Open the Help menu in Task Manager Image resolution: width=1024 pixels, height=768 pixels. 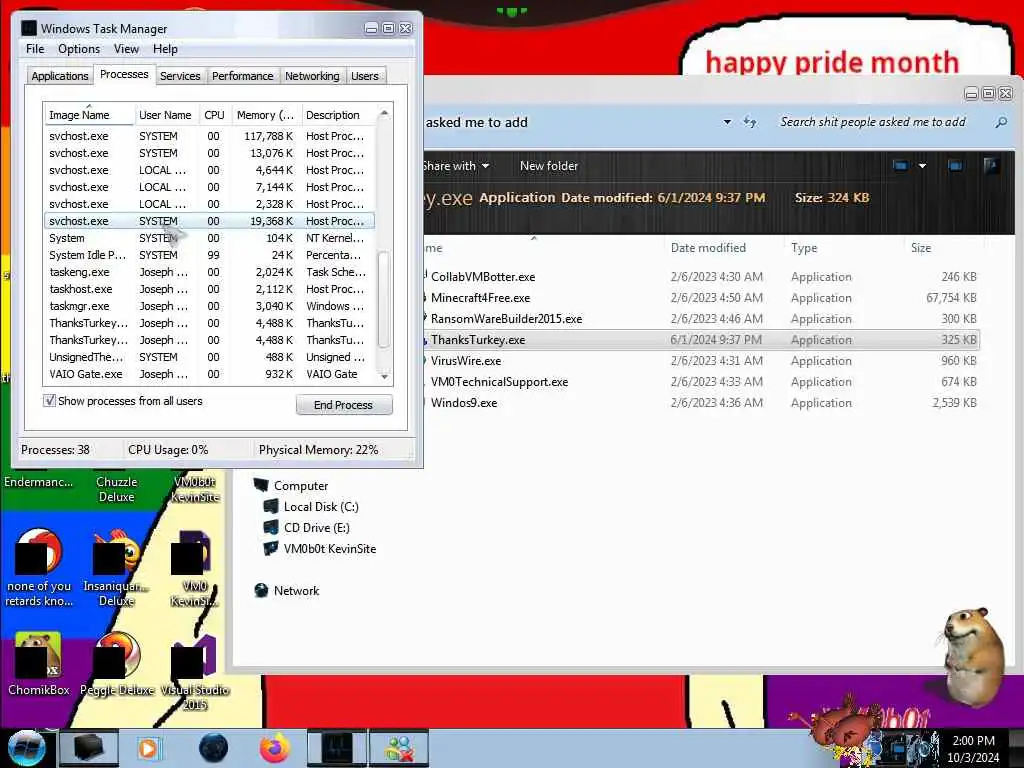click(x=165, y=49)
